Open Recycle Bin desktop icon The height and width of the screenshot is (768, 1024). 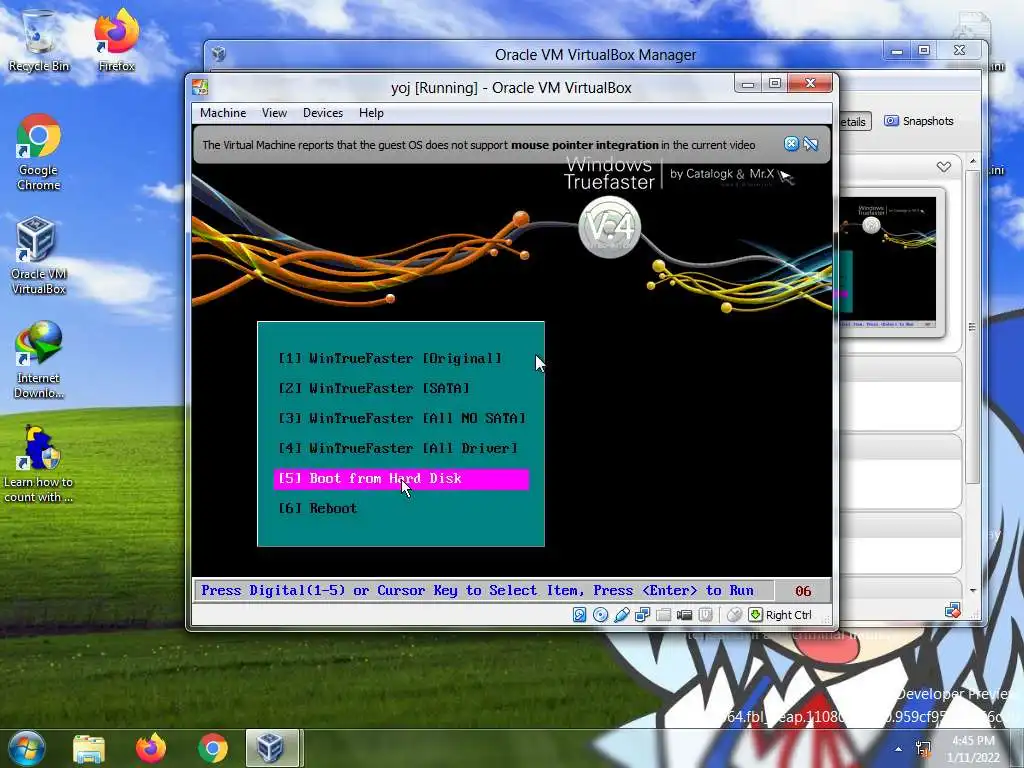(x=39, y=40)
